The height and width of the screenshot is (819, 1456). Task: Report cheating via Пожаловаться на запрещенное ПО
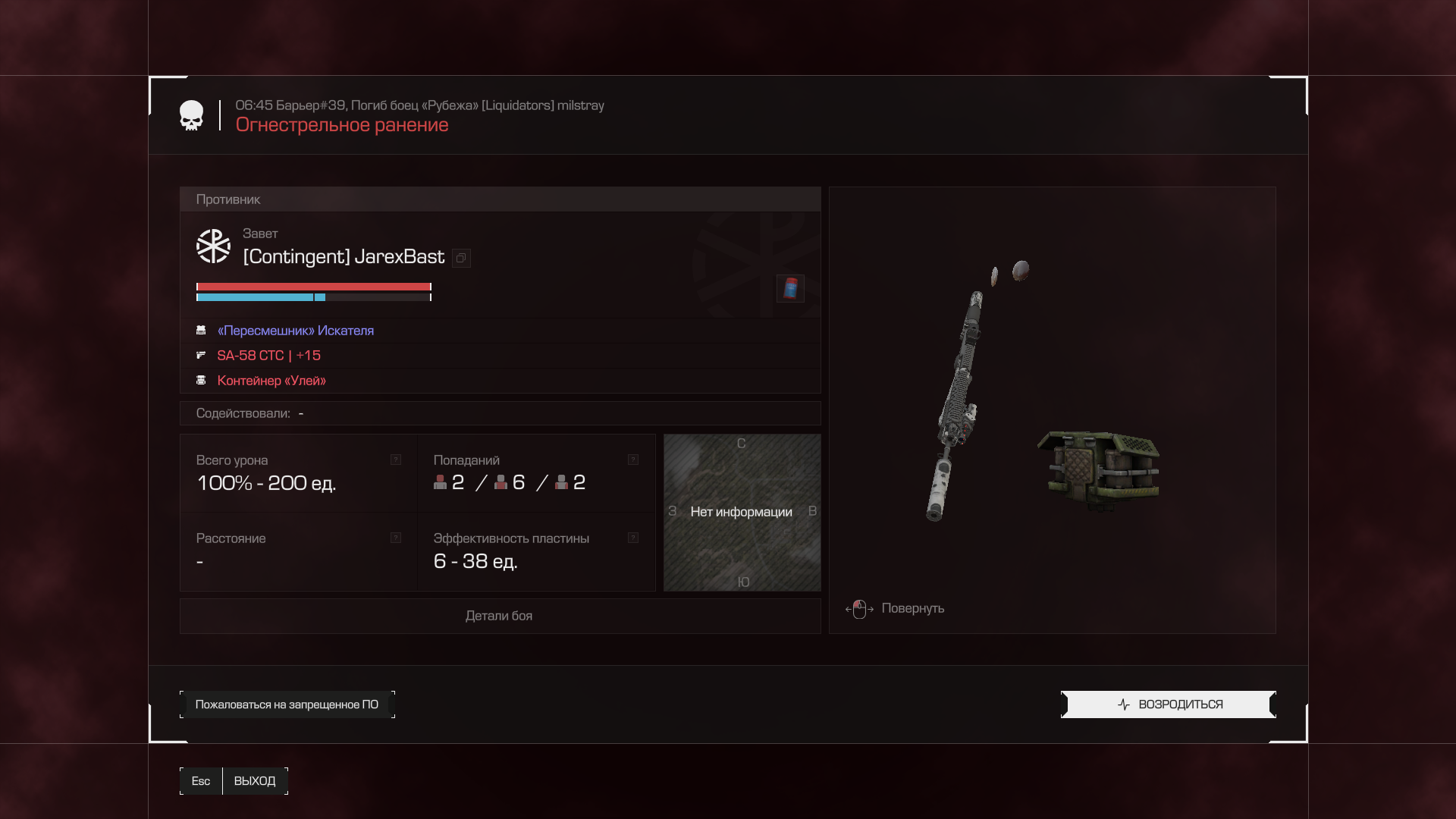287,704
